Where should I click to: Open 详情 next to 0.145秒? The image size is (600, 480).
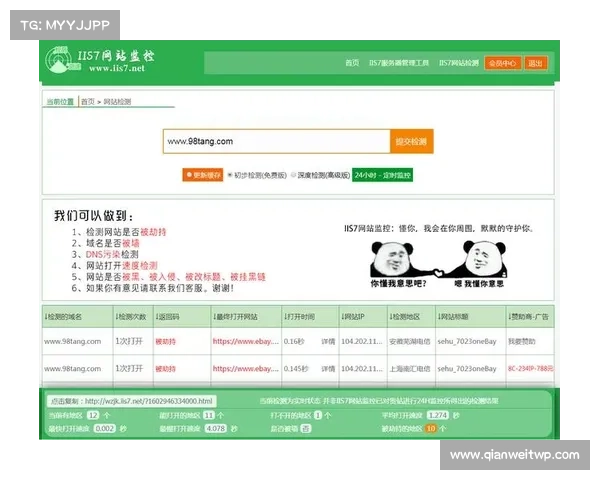pyautogui.click(x=328, y=369)
